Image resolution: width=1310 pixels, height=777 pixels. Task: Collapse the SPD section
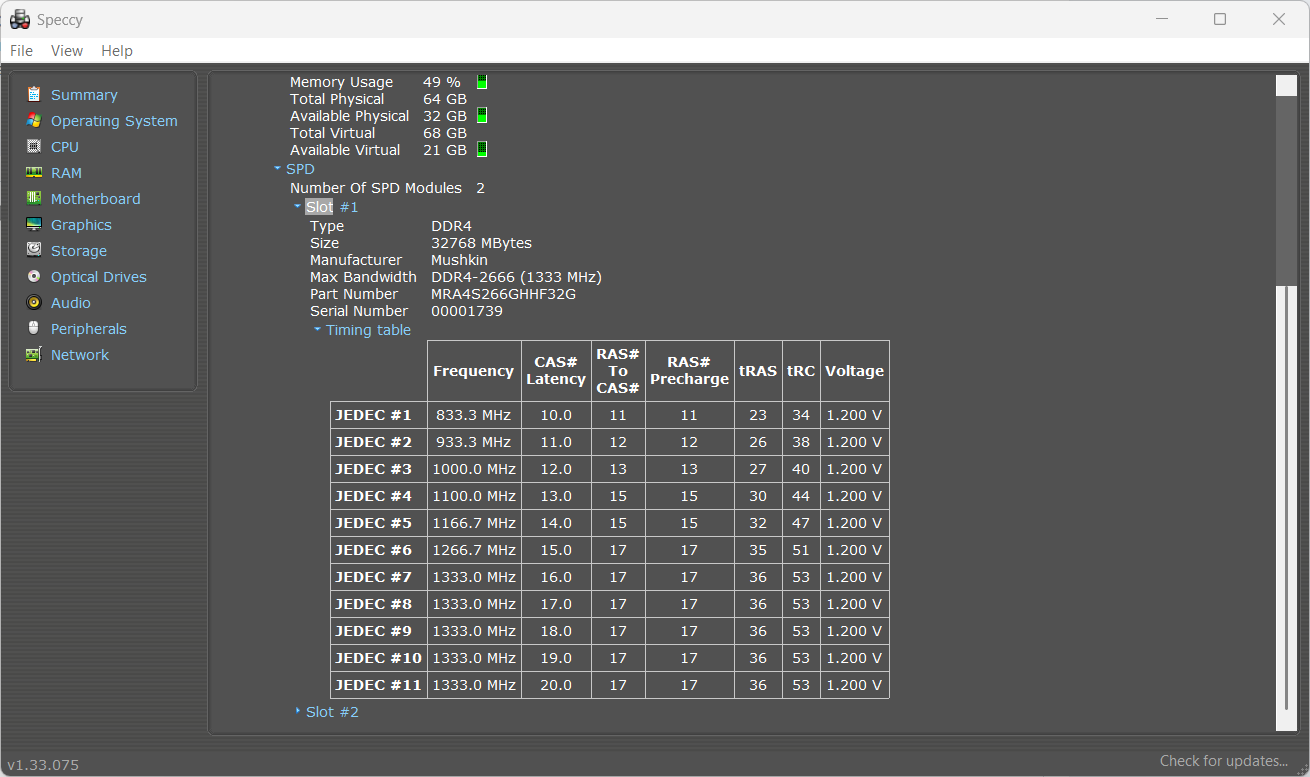coord(278,169)
